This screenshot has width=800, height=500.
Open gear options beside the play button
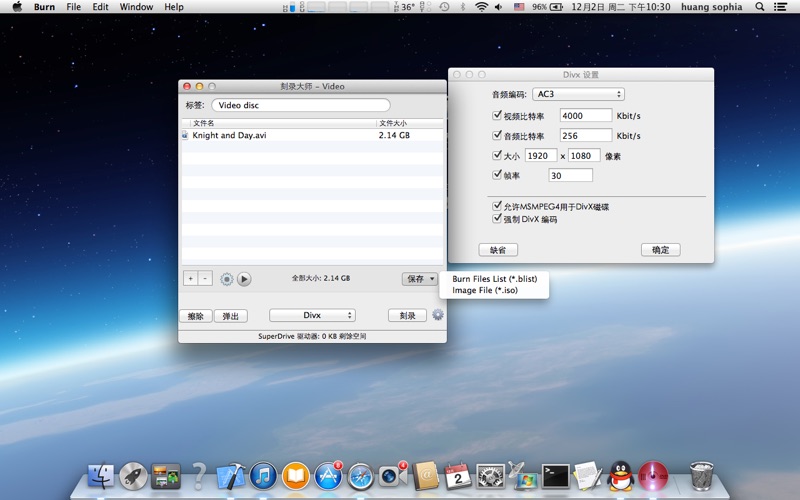(226, 280)
